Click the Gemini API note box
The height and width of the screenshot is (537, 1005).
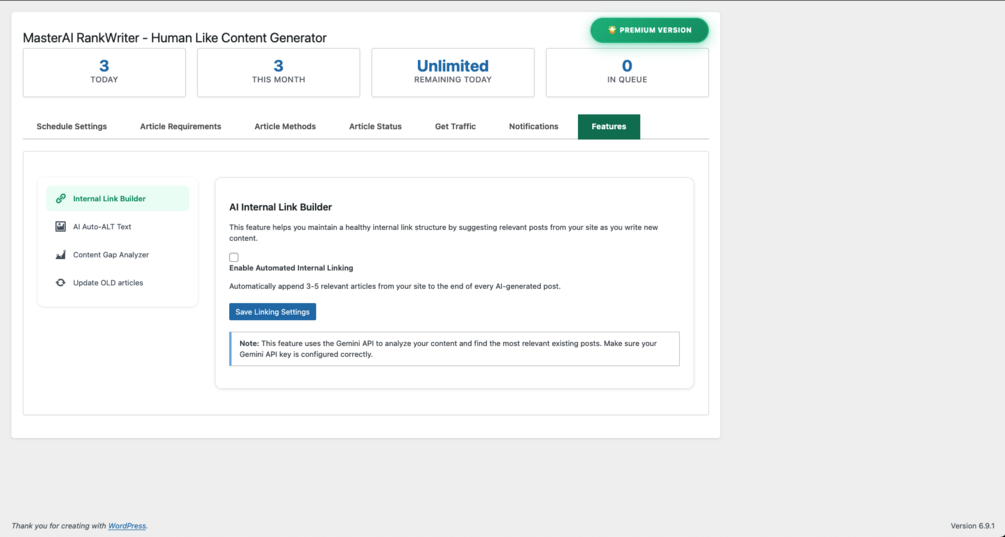455,349
